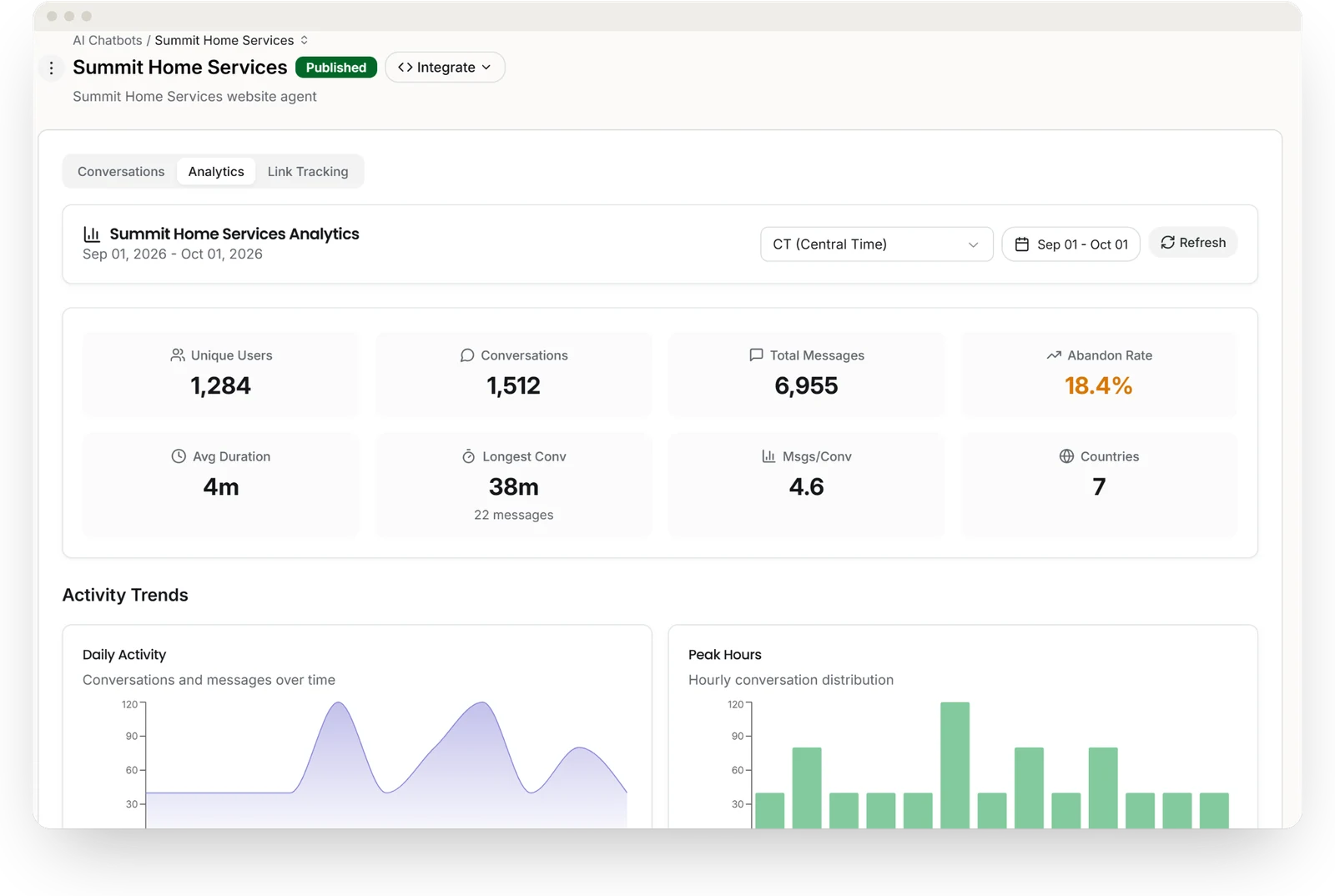Click the 38m longest conversation value
The width and height of the screenshot is (1335, 896).
[514, 487]
